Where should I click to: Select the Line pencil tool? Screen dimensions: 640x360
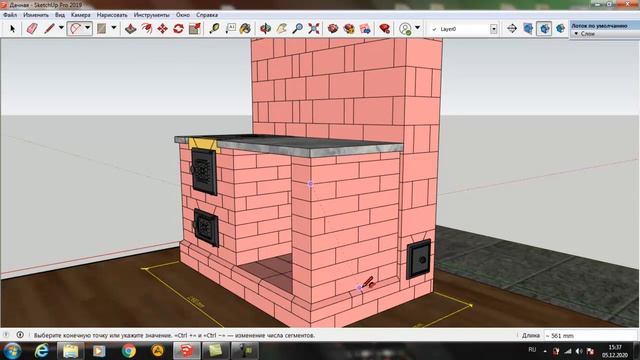click(x=49, y=29)
